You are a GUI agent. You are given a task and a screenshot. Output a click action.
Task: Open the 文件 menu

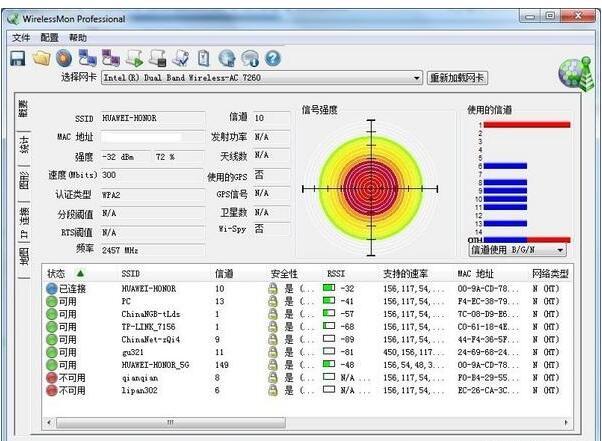point(21,38)
